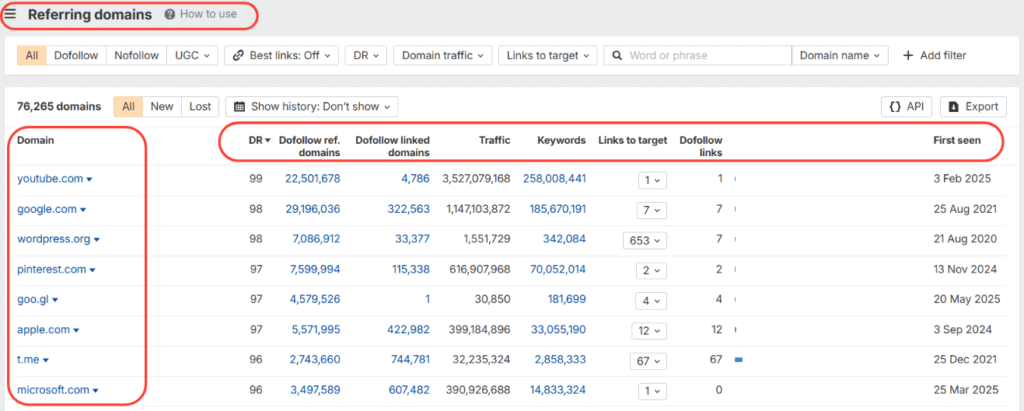Sort by the DR column header
The image size is (1024, 411).
pos(259,140)
